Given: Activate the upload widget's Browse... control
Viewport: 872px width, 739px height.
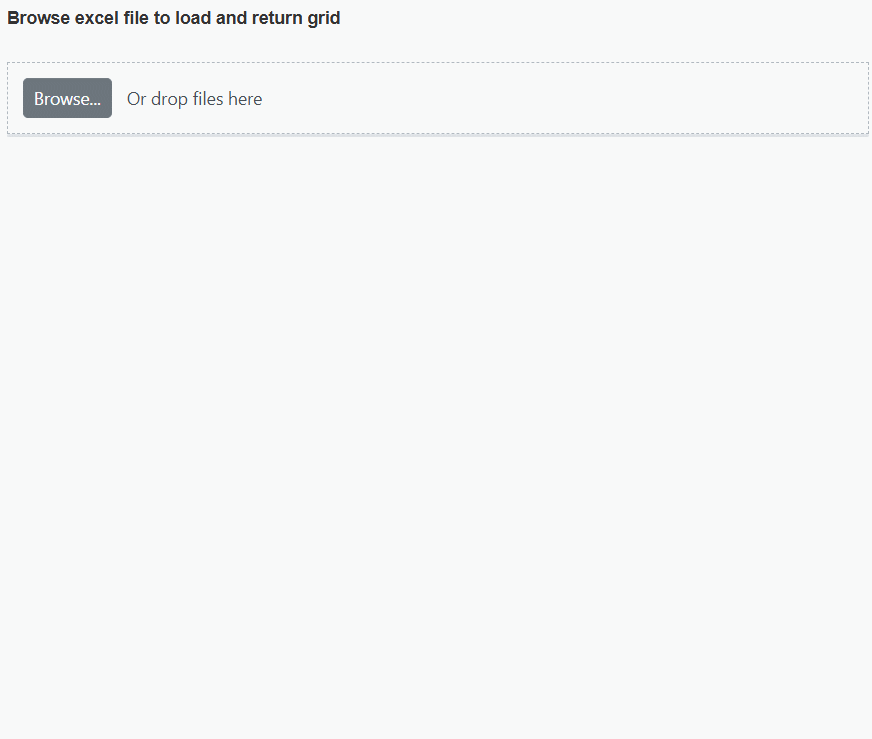Looking at the screenshot, I should [67, 98].
